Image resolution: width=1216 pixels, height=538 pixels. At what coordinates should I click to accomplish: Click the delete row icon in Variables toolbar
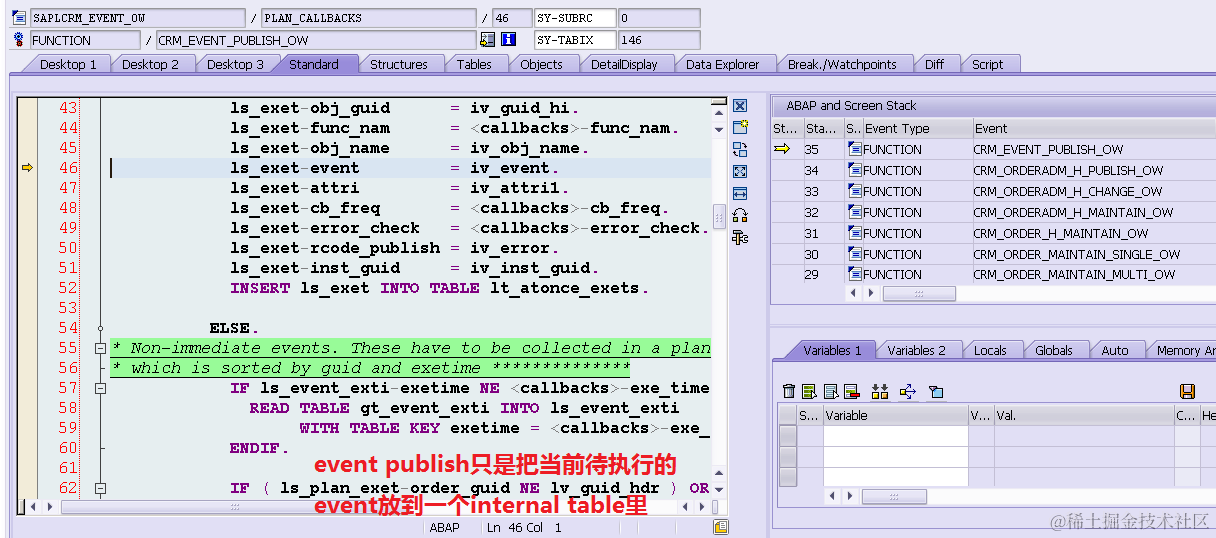851,391
